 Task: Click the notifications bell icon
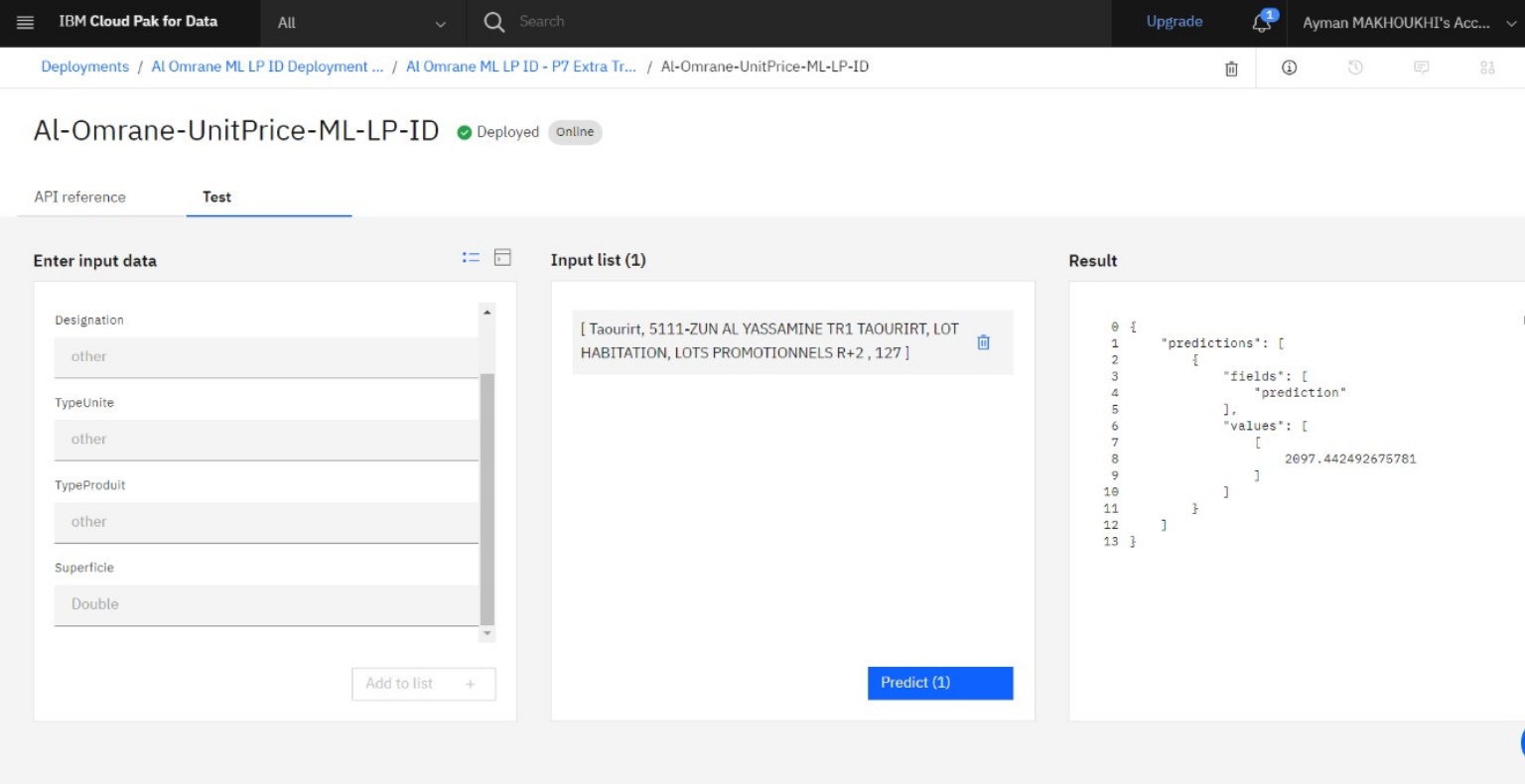coord(1262,23)
